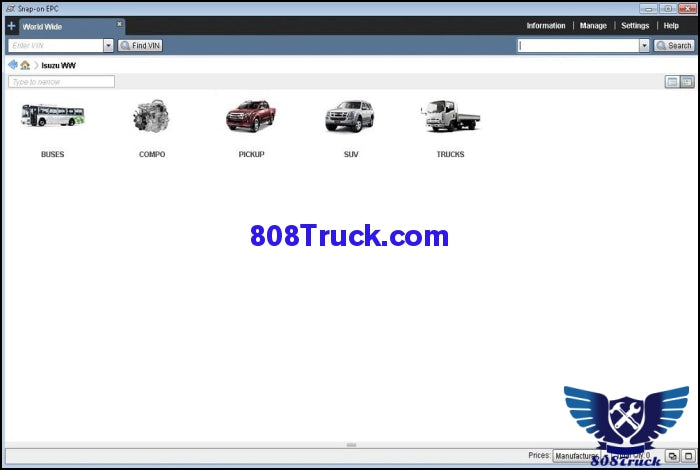Focus the 'Type to narrow' filter field
The height and width of the screenshot is (470, 700).
click(x=61, y=82)
